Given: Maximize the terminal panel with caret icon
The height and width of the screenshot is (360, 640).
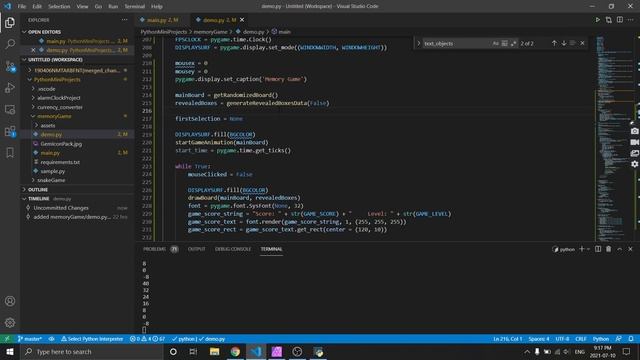Looking at the screenshot, I should point(620,249).
